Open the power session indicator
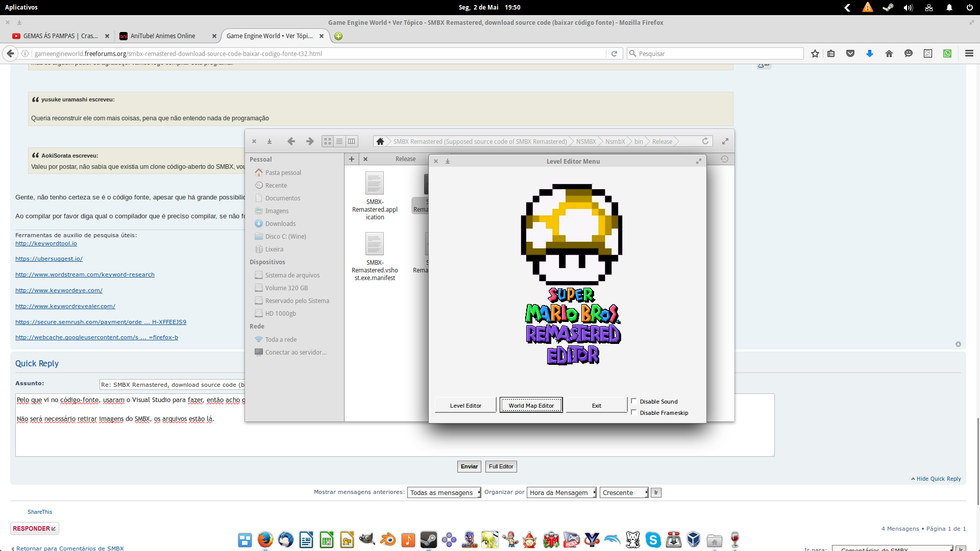The height and width of the screenshot is (551, 980). pos(969,7)
